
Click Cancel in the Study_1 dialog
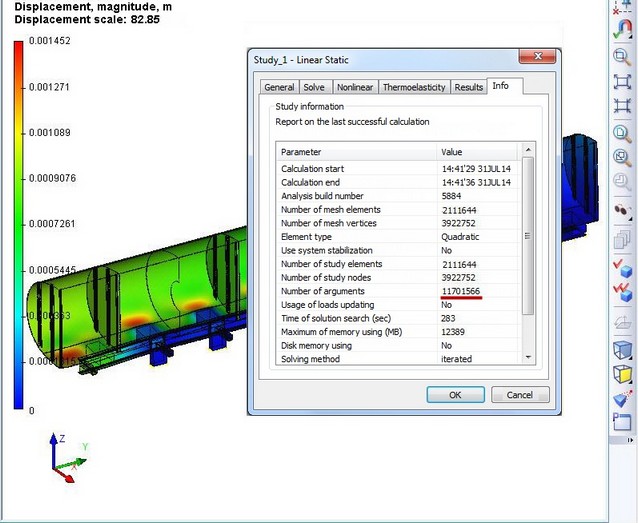click(519, 395)
